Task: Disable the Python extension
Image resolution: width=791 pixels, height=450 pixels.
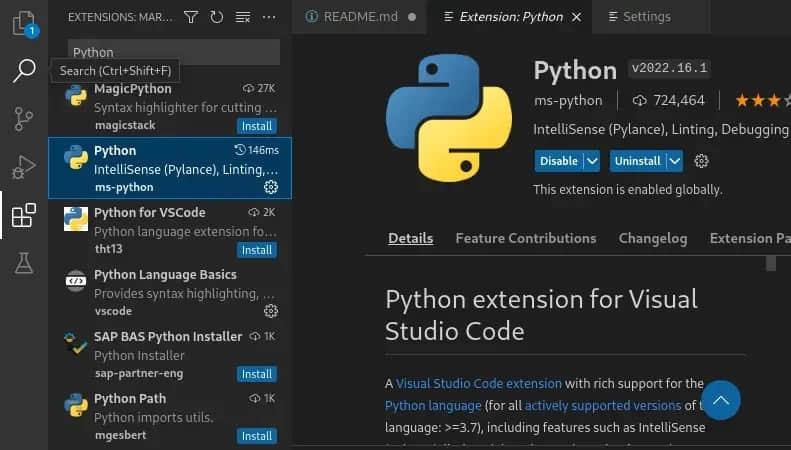Action: pos(558,161)
